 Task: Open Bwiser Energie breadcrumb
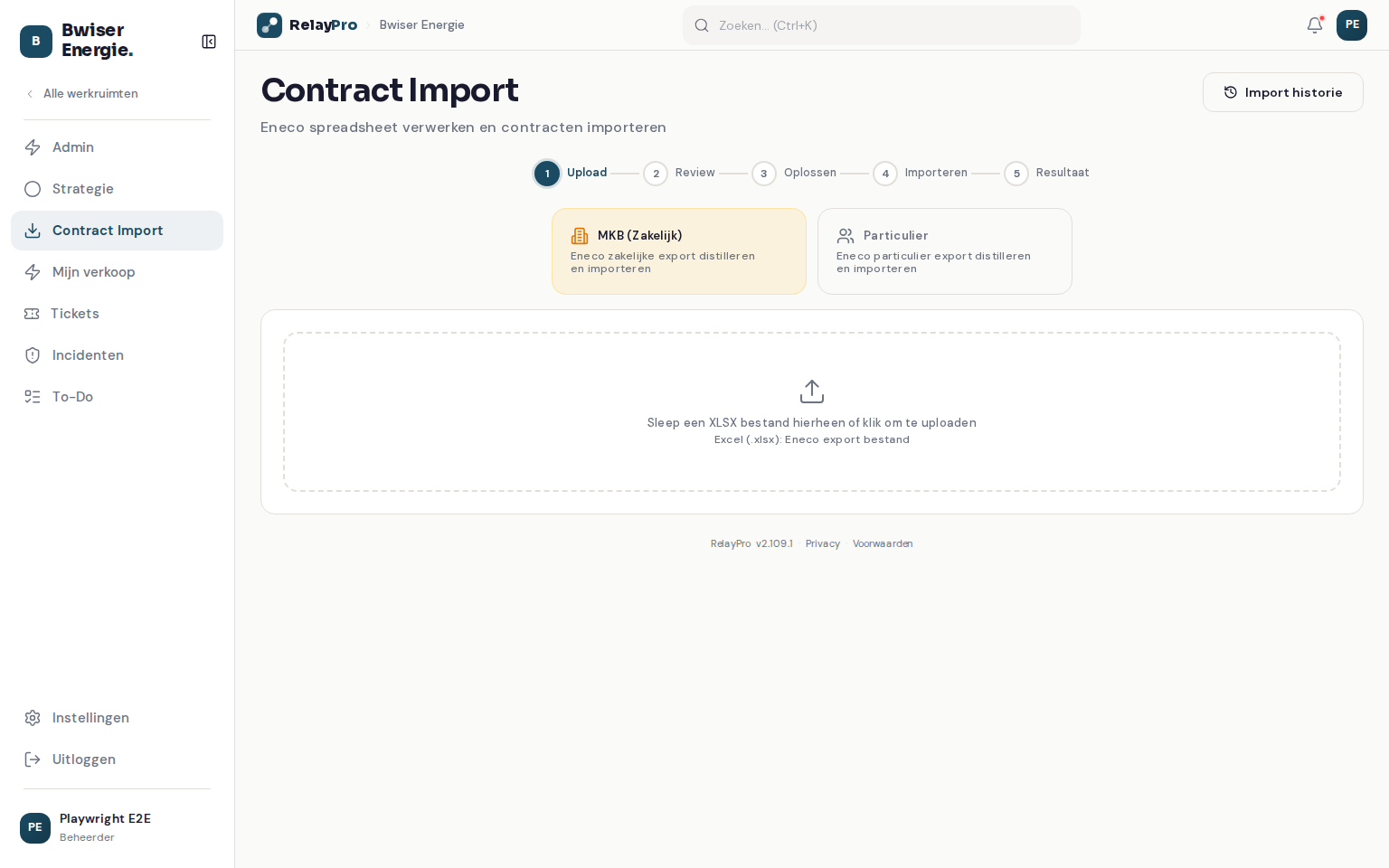[421, 25]
